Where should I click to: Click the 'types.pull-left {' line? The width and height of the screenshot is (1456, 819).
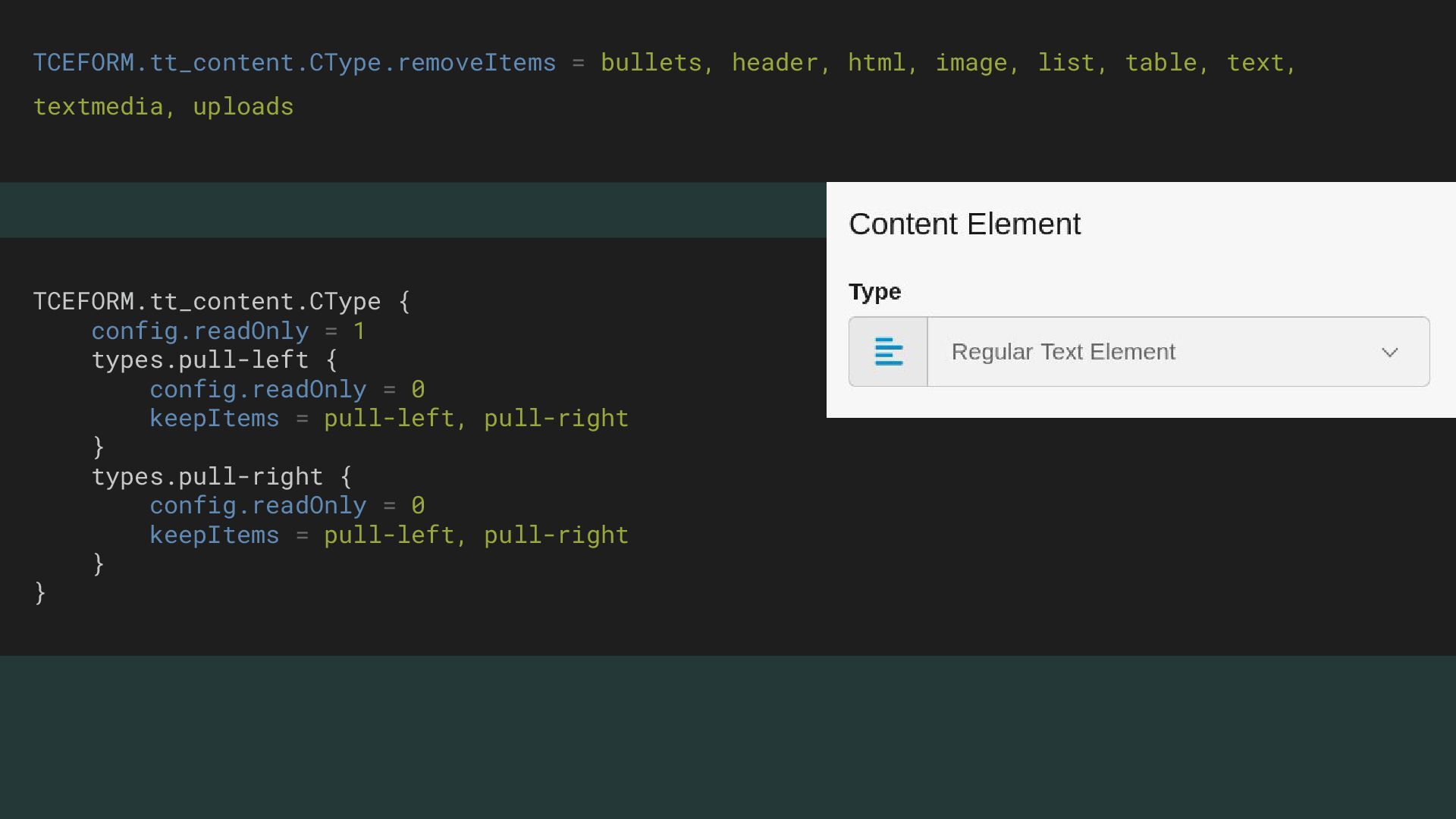[x=214, y=360]
